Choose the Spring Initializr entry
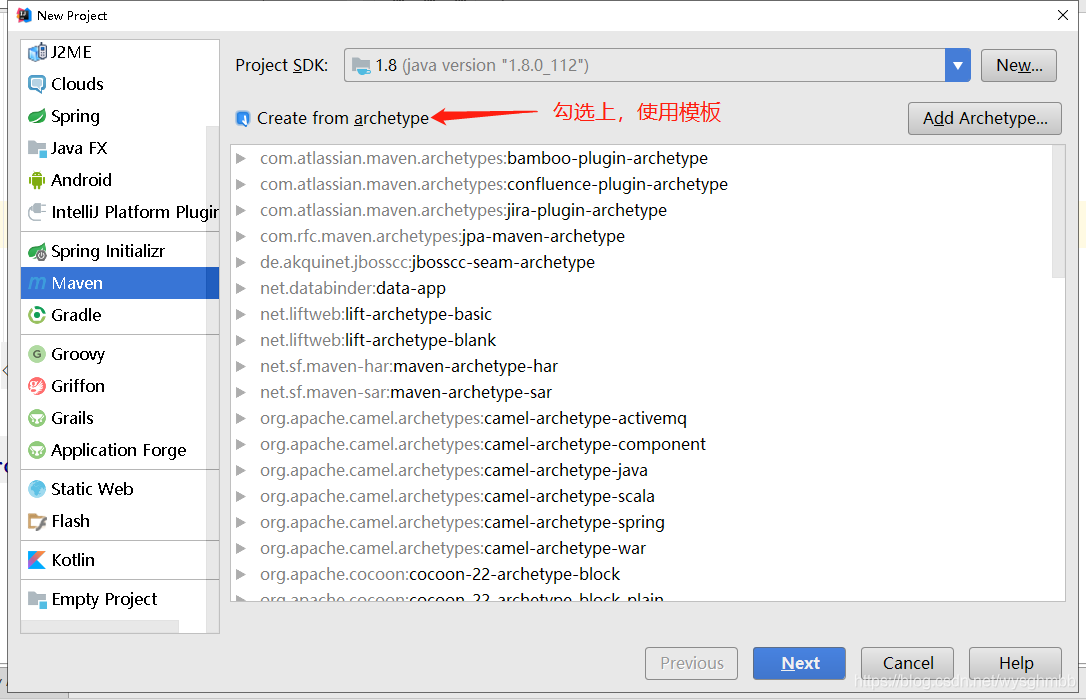 [120, 251]
